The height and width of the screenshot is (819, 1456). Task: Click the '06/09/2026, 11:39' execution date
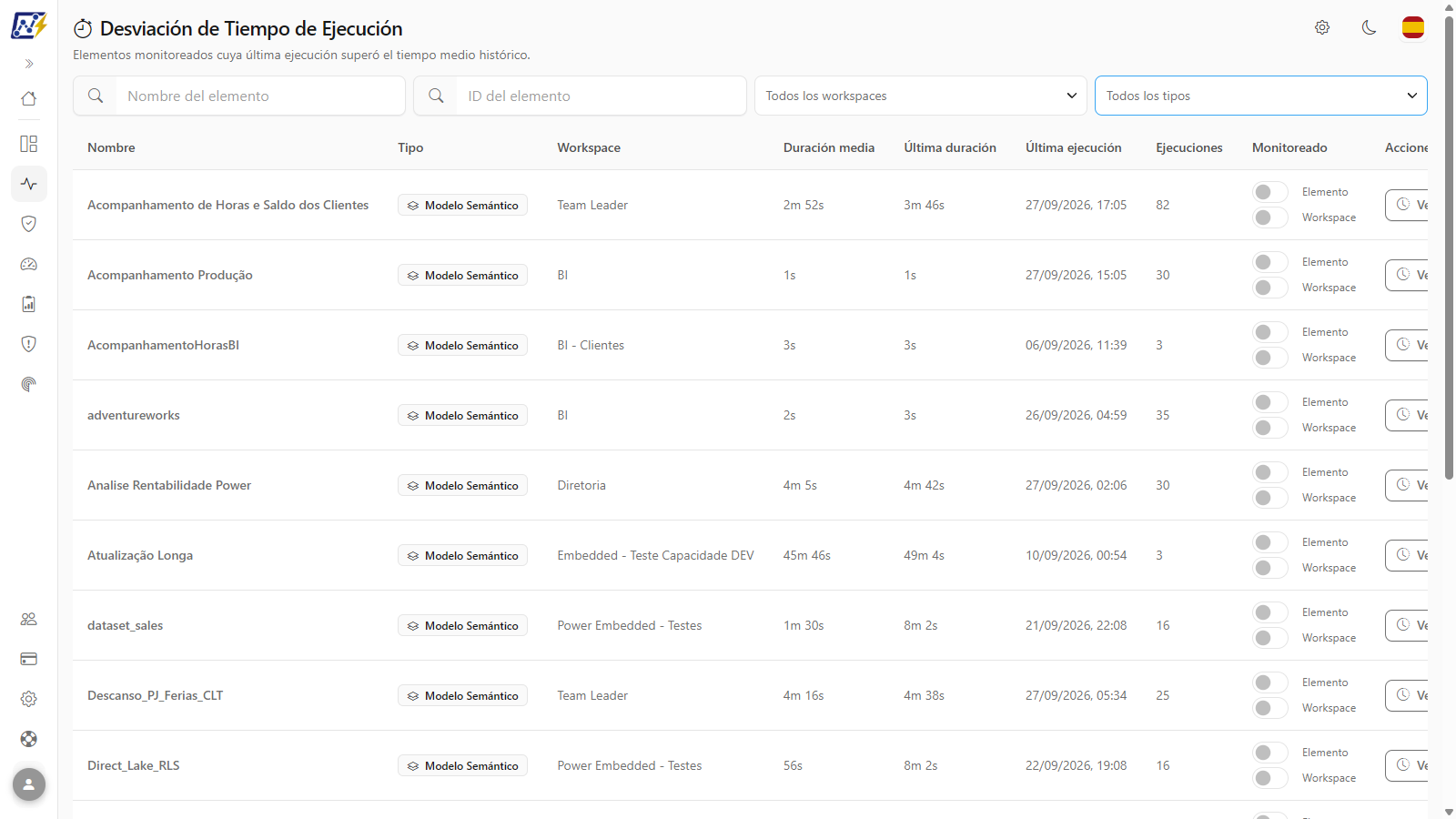[x=1076, y=345]
